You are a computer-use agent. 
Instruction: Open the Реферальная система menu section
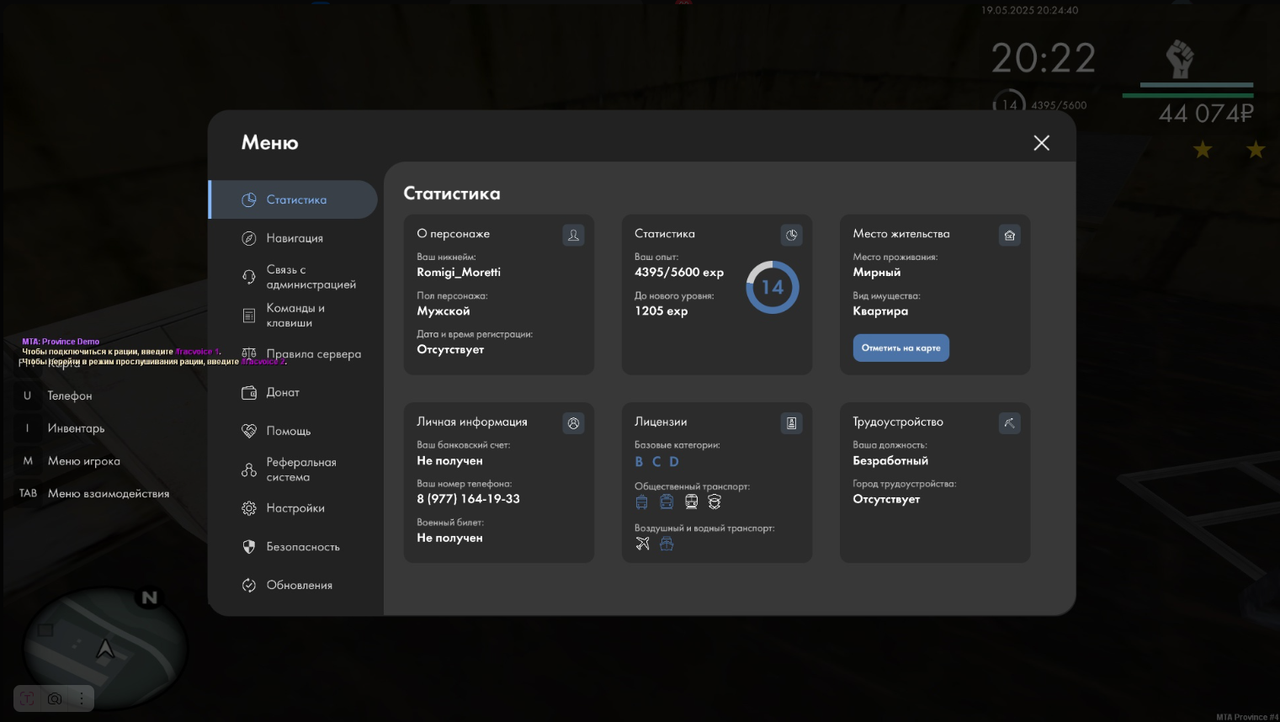pos(293,470)
